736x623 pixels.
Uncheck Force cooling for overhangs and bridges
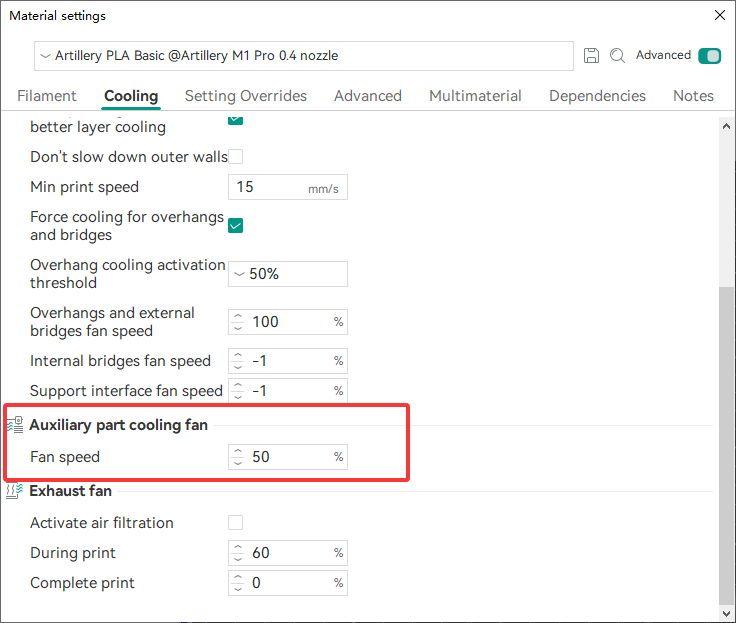236,226
